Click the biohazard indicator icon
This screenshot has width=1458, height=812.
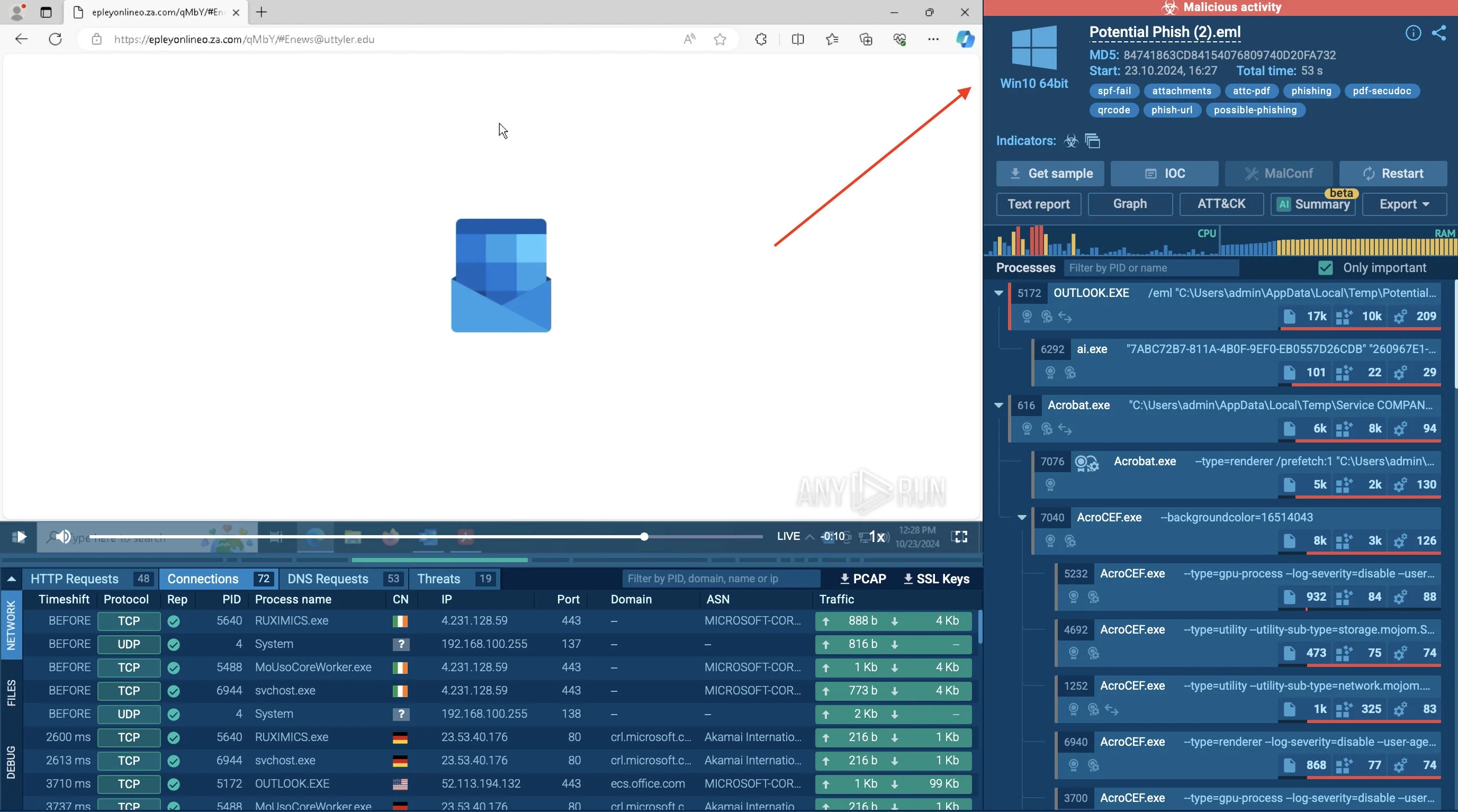coord(1071,141)
